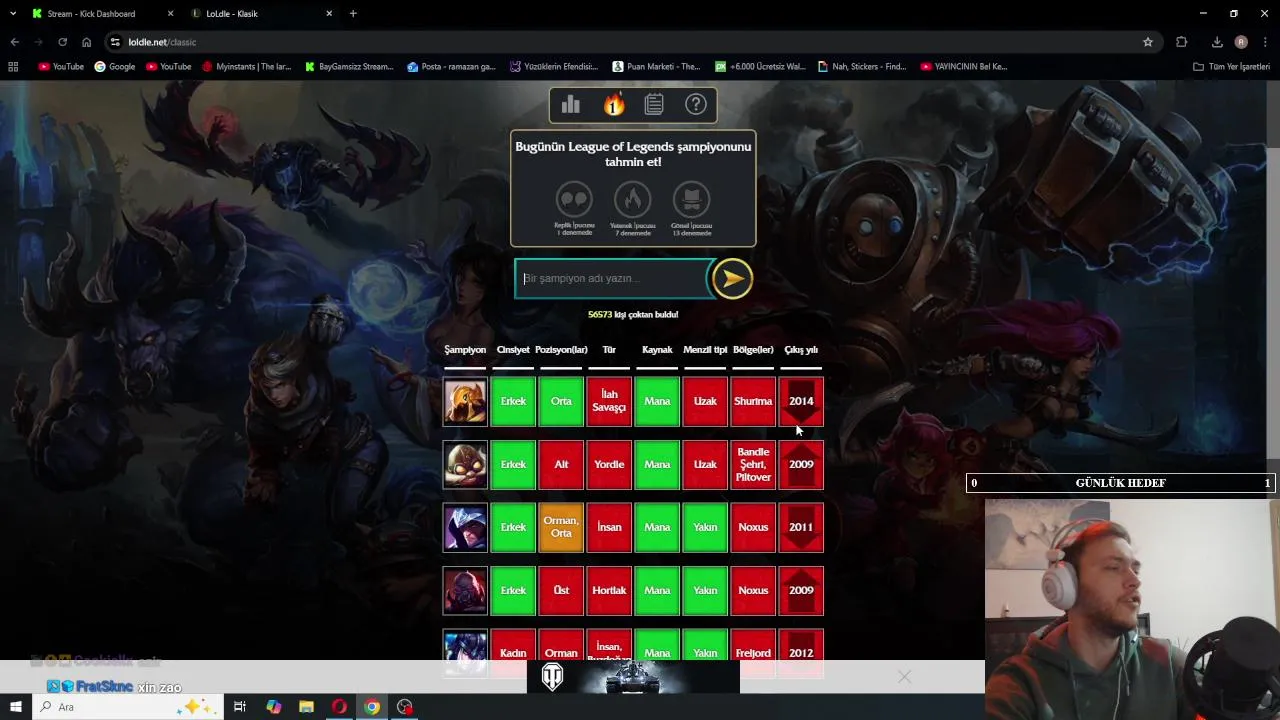The height and width of the screenshot is (720, 1280).
Task: Open Task View on taskbar
Action: (x=240, y=707)
